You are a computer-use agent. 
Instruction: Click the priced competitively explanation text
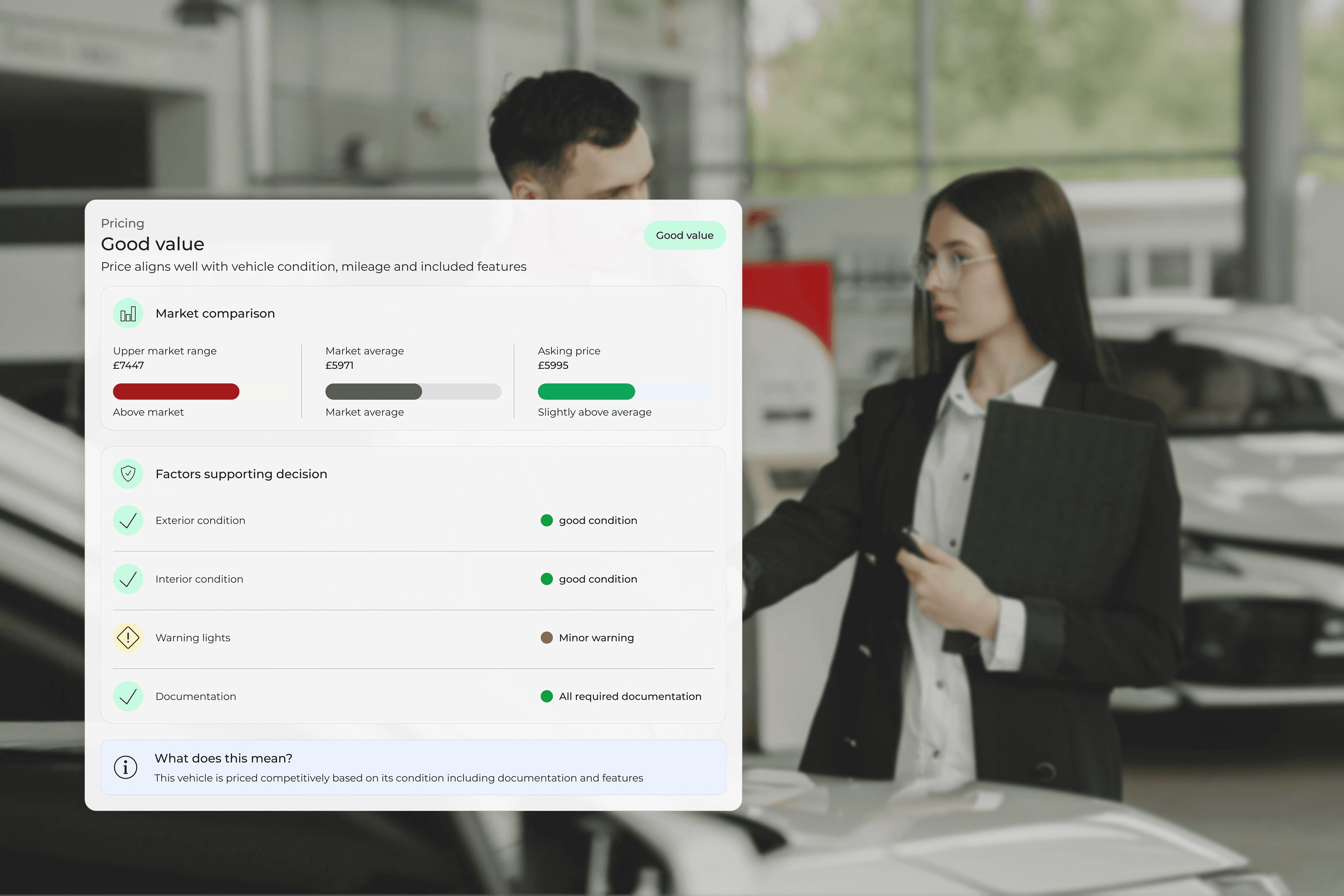click(399, 778)
